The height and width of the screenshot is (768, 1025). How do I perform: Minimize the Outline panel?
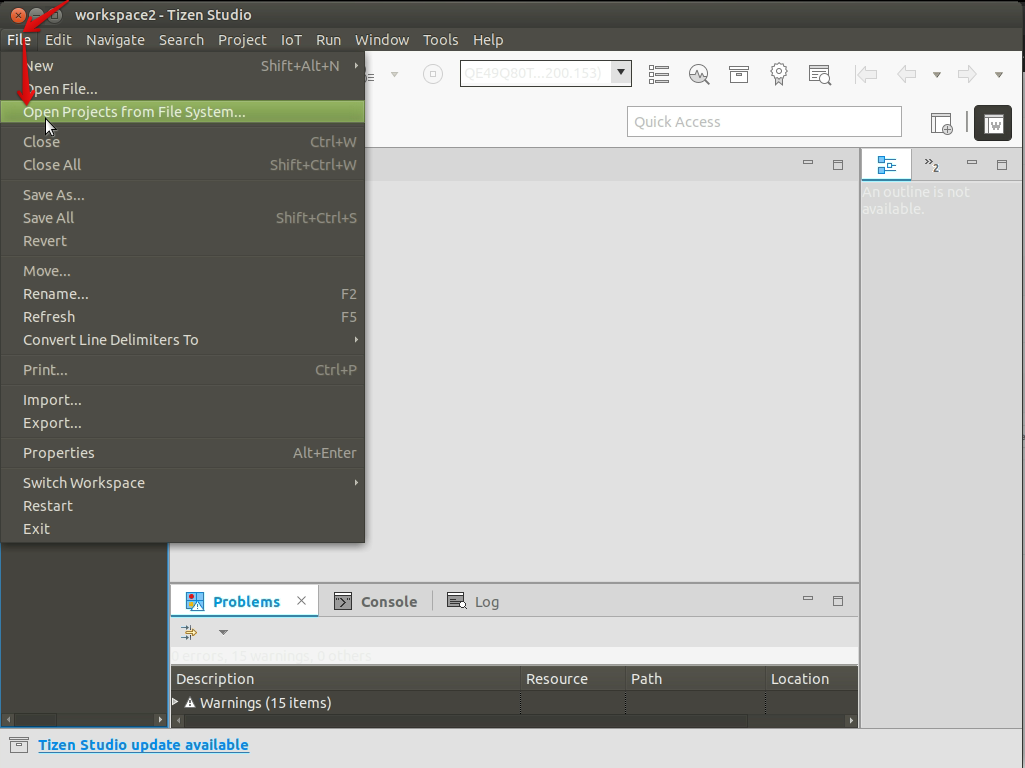pos(972,163)
